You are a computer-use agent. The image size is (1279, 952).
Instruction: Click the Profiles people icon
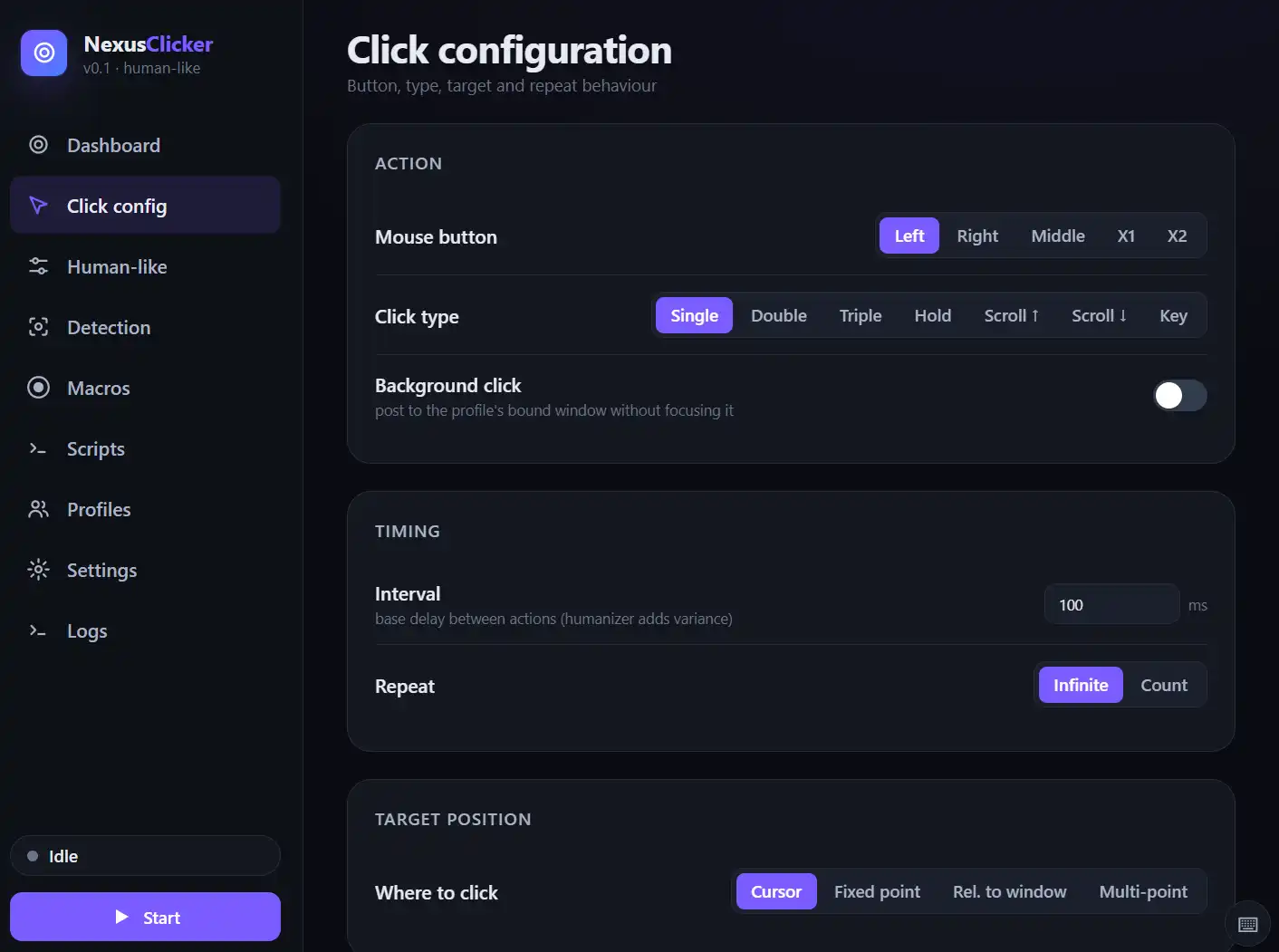(x=38, y=509)
